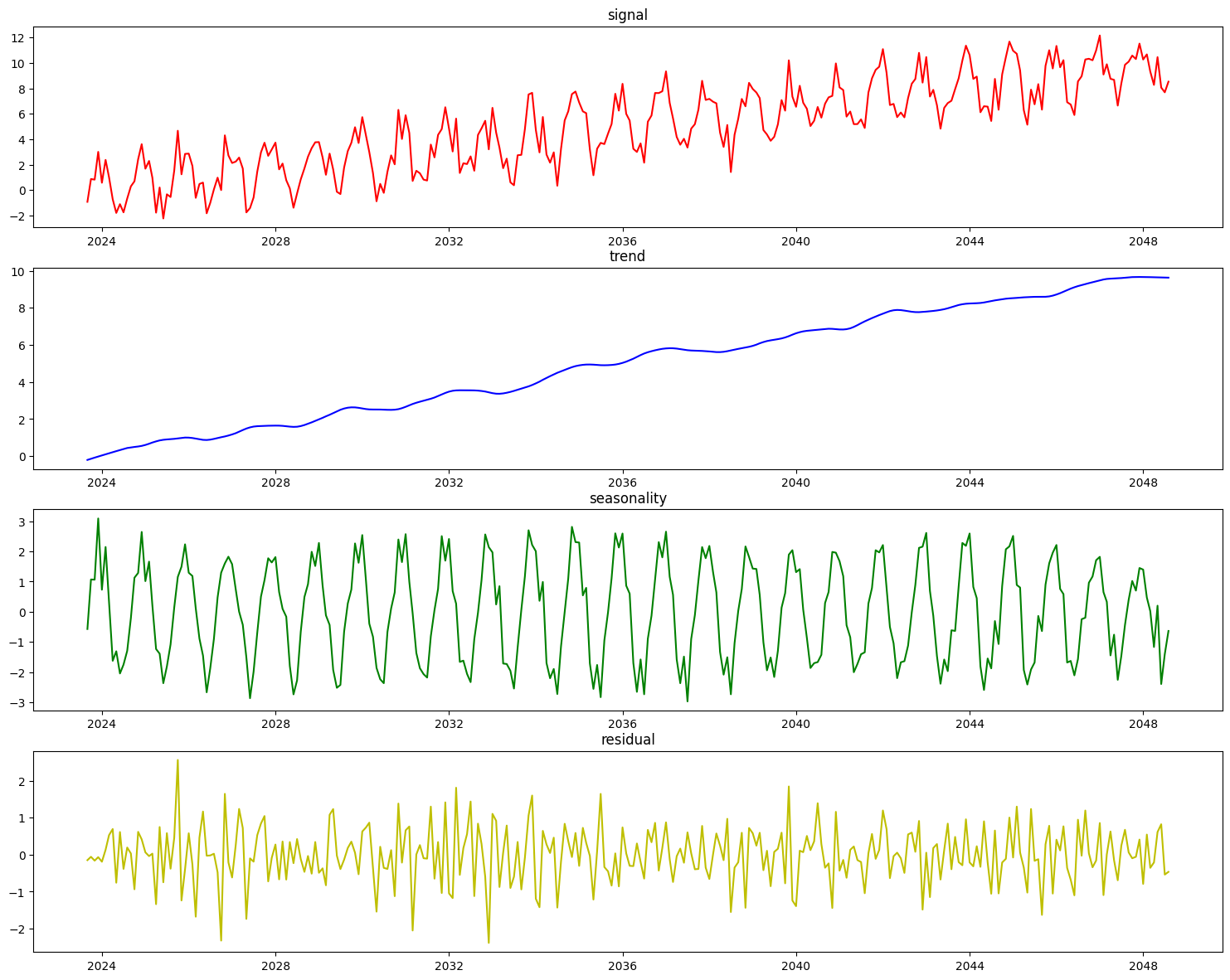Screen dimensions: 1230x980
Task: Click the first seasonality peak above 3
Action: pos(98,519)
